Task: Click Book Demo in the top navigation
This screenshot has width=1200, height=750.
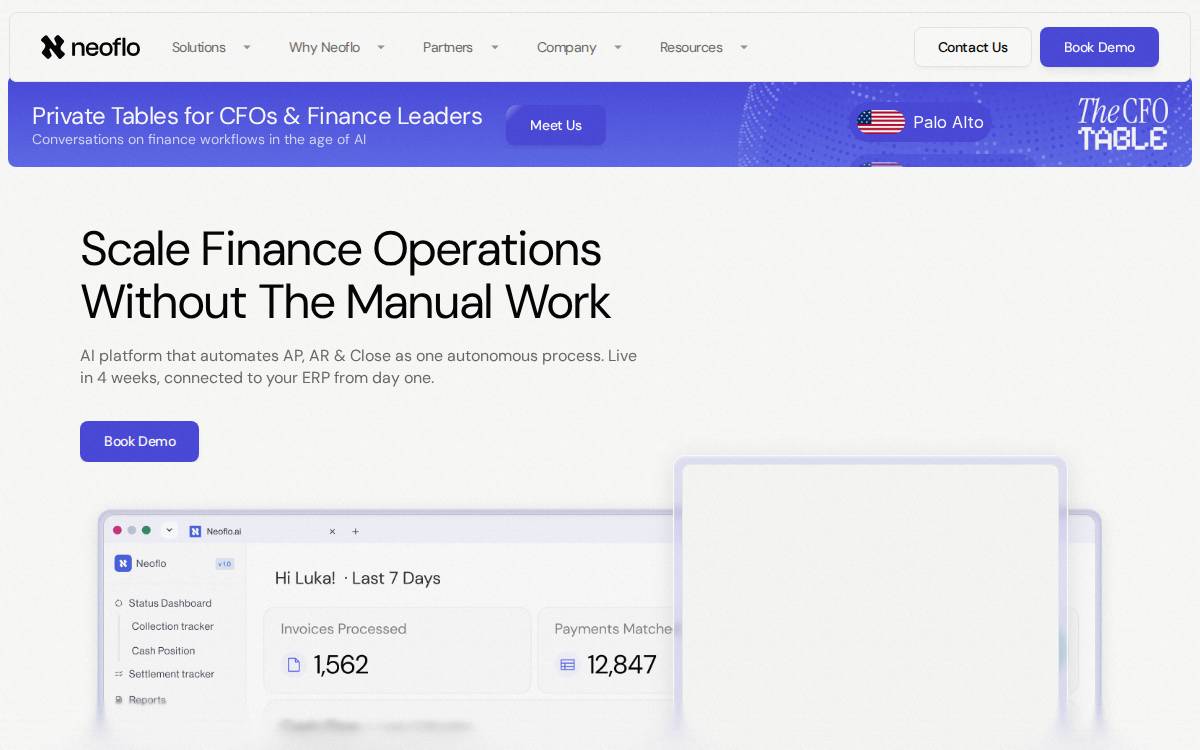Action: click(1099, 47)
